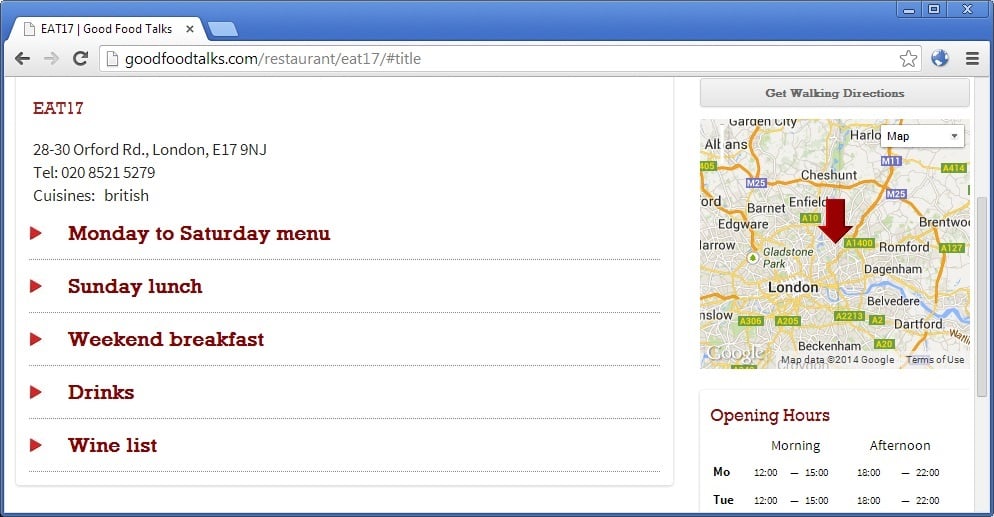This screenshot has width=994, height=517.
Task: Click the Afternoon column header
Action: point(900,445)
